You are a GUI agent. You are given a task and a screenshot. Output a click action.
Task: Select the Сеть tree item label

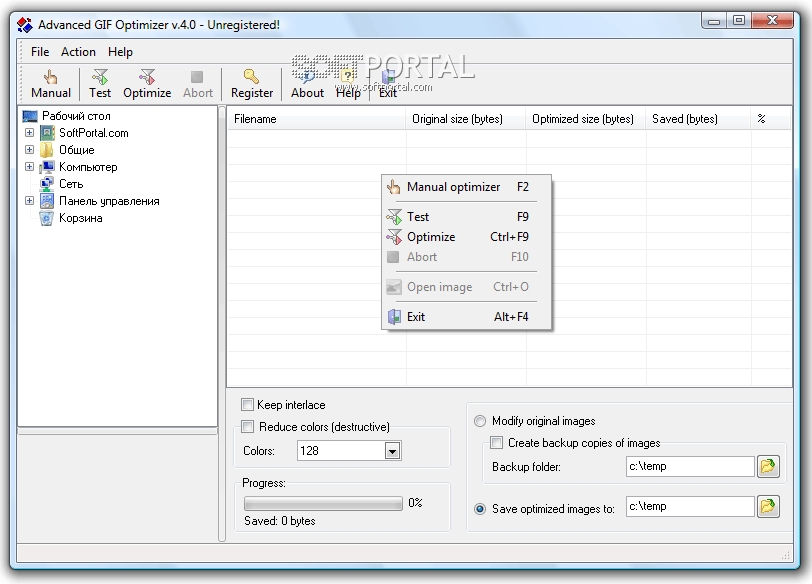coord(71,184)
